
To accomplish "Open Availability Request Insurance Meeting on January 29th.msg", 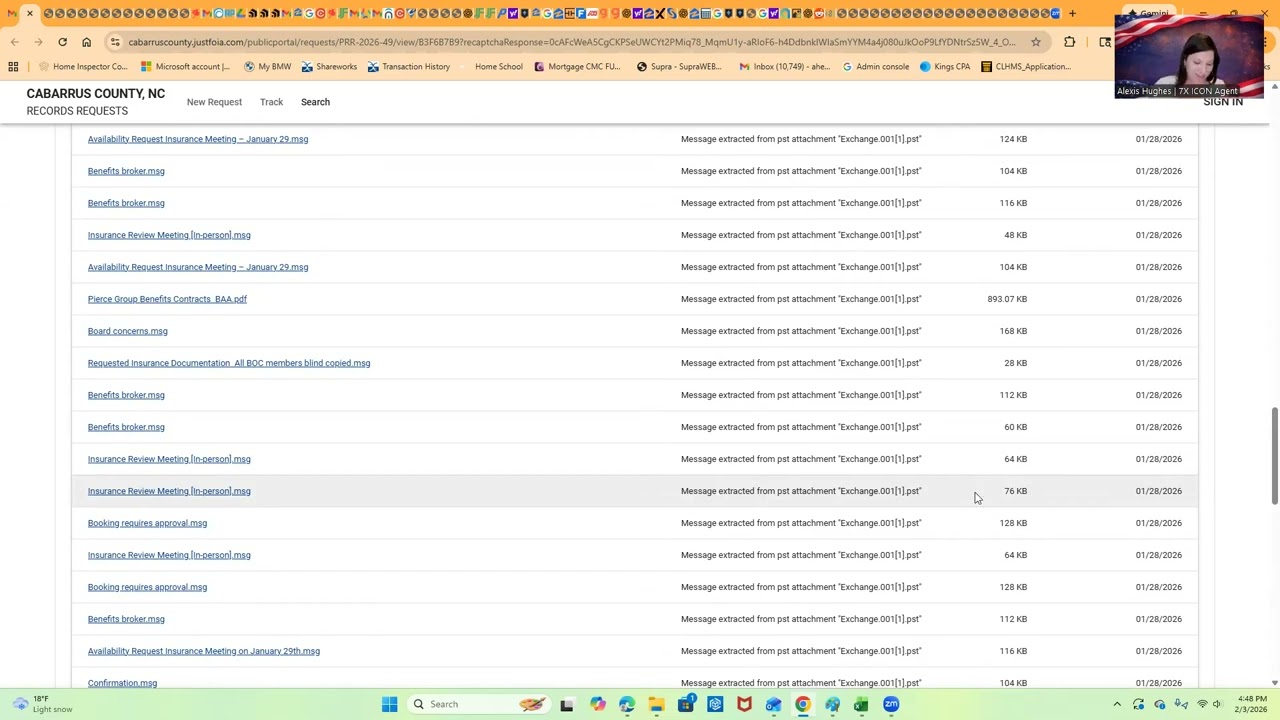I will [x=204, y=651].
